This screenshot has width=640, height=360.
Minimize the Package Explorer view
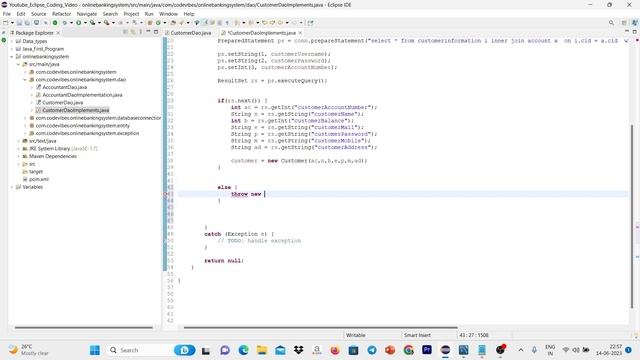pos(148,31)
